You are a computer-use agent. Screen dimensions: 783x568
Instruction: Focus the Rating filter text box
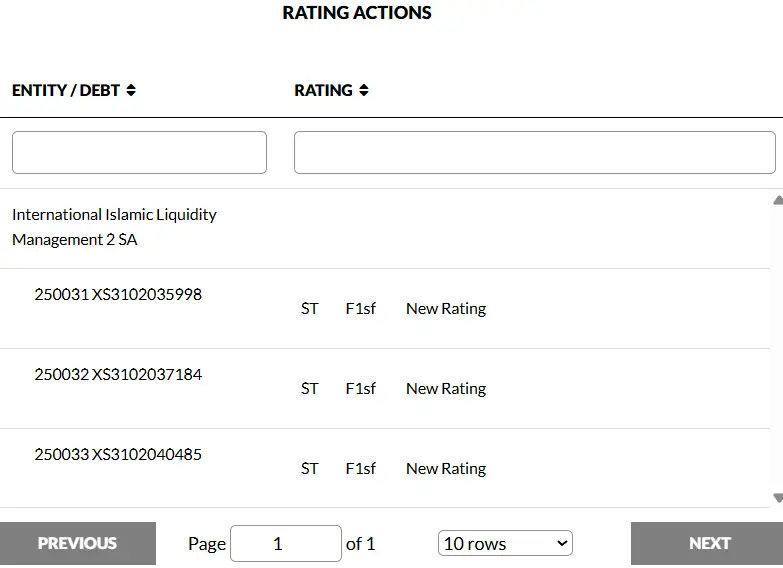click(x=534, y=153)
